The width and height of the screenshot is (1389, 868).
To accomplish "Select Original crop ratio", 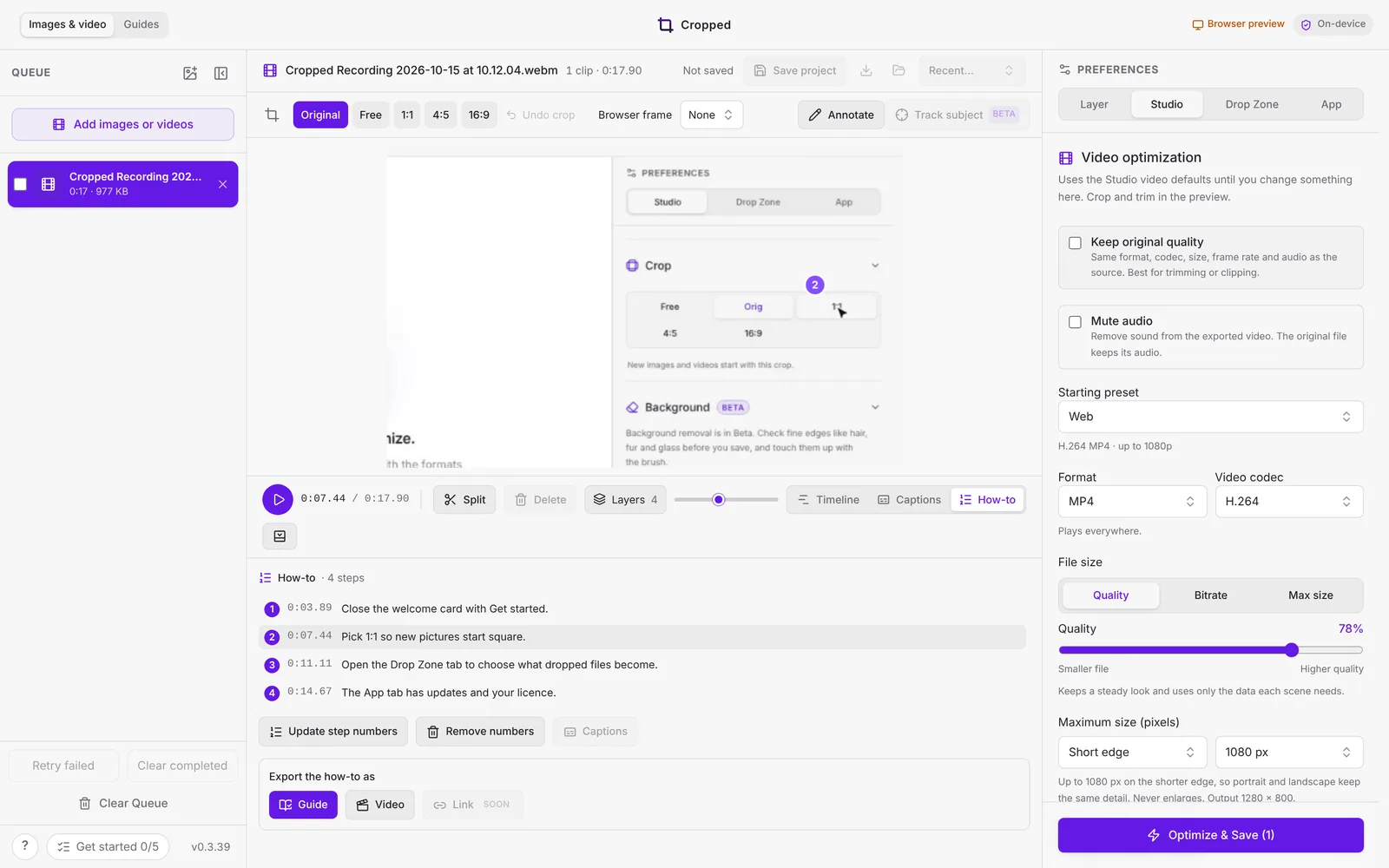I will click(320, 115).
